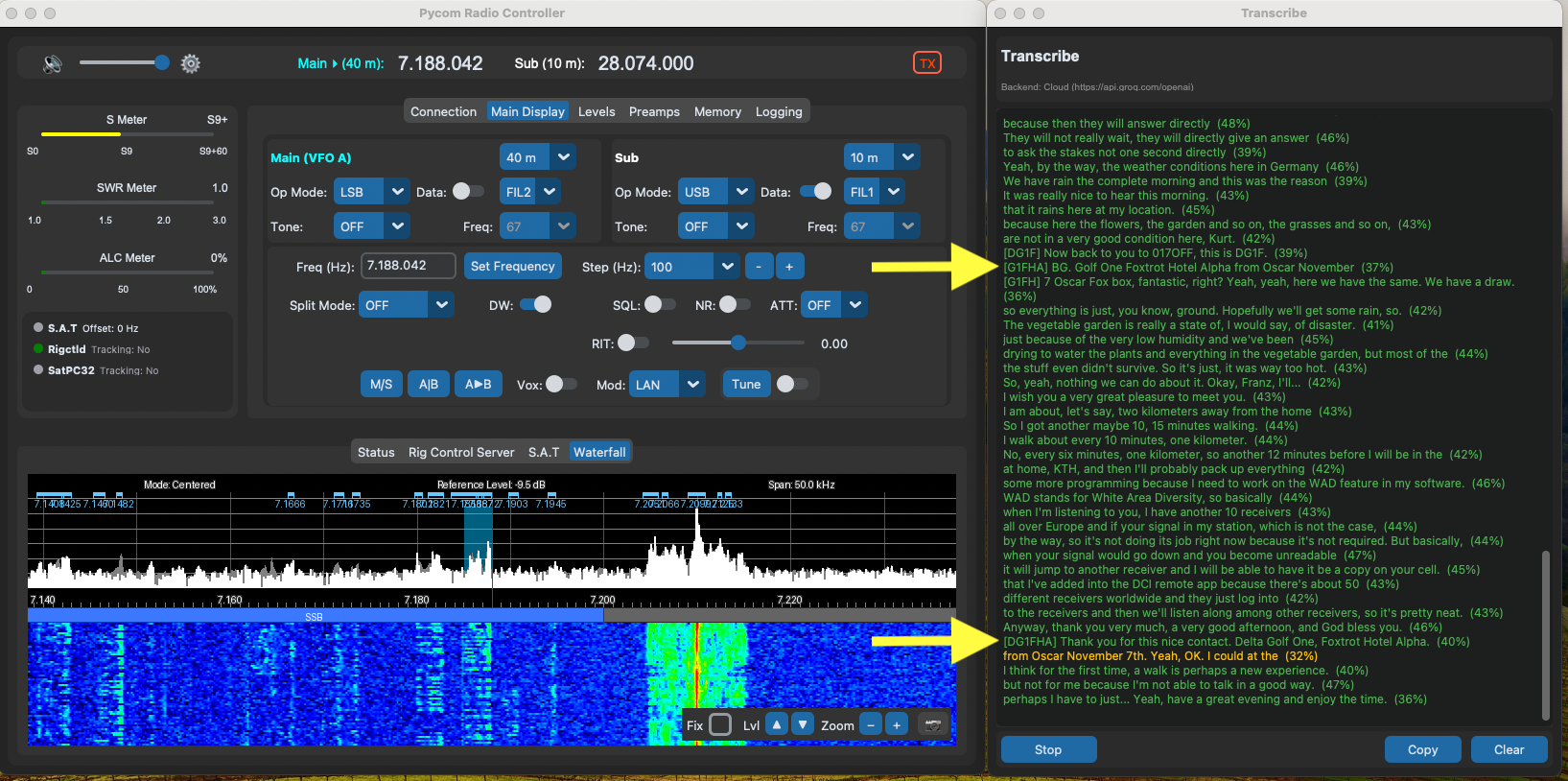Open the Sub 10 m band dropdown
The width and height of the screenshot is (1568, 781).
click(882, 156)
